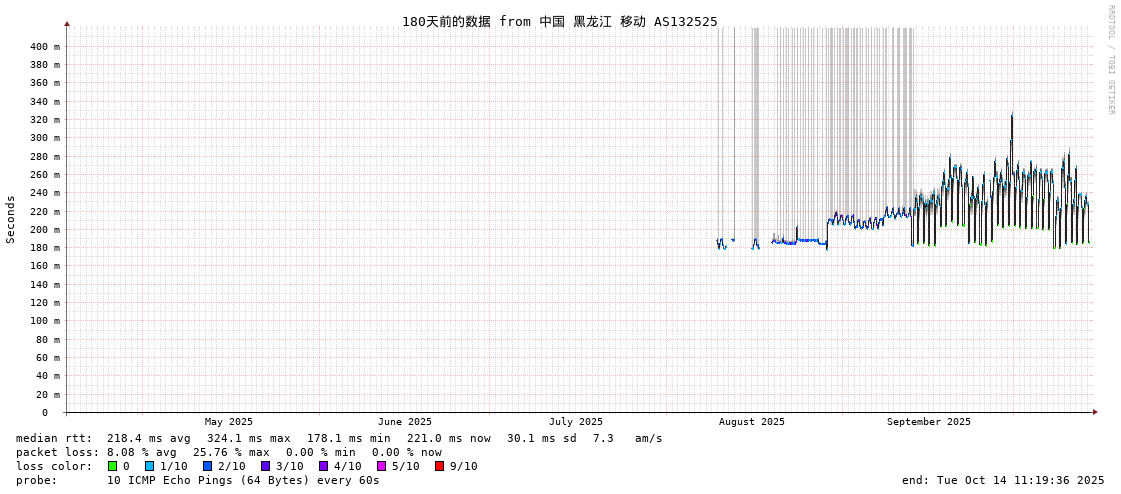Click the end timestamp Tue Oct 14 text
Viewport: 1121px width, 494px height.
(x=1003, y=480)
